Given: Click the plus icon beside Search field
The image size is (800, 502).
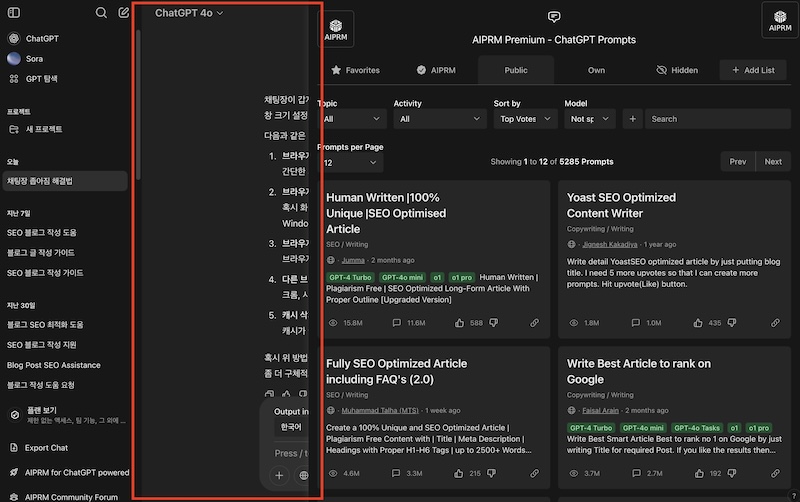Looking at the screenshot, I should coord(632,119).
